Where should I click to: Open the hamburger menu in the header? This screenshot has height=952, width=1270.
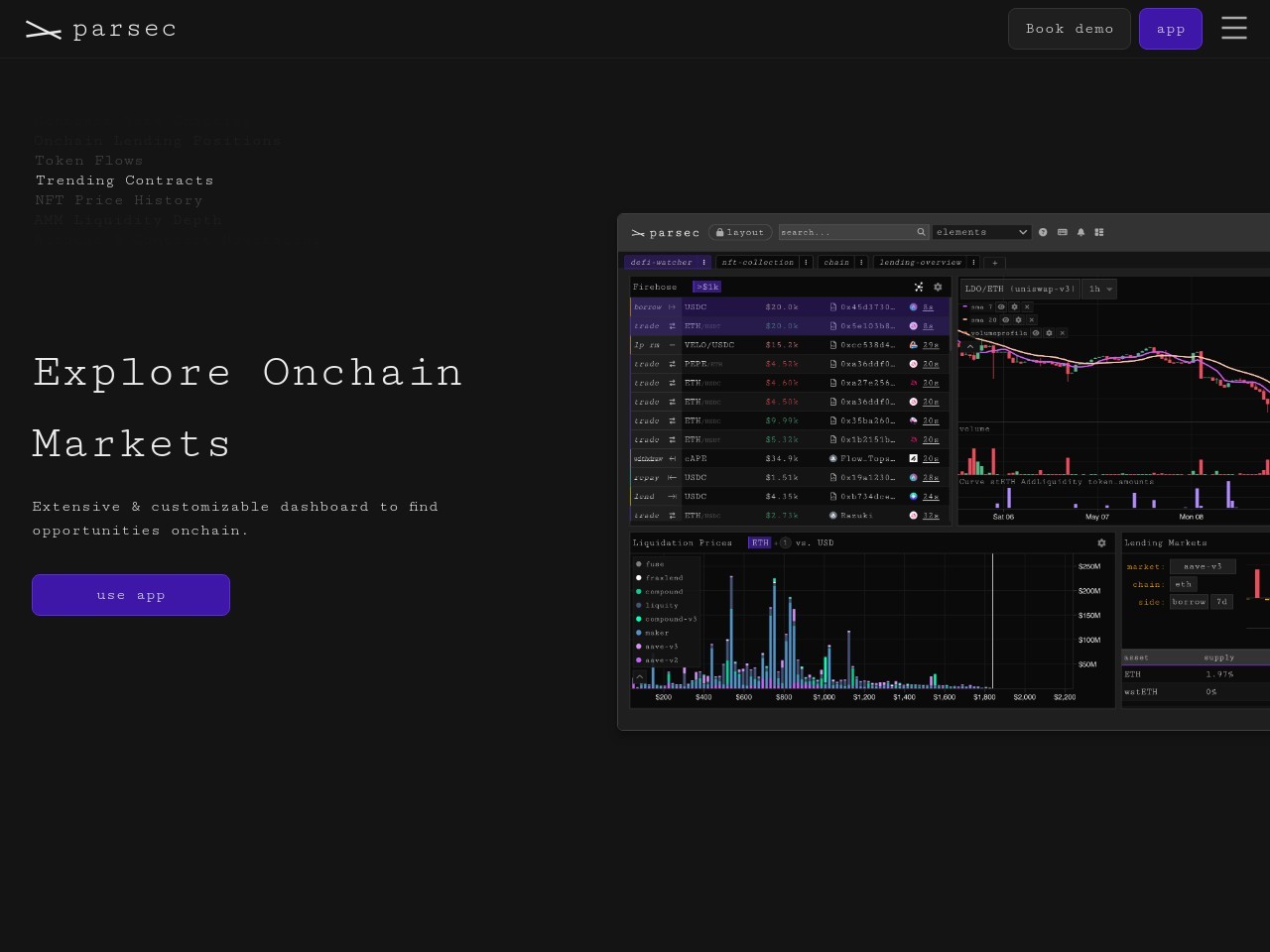(x=1233, y=28)
